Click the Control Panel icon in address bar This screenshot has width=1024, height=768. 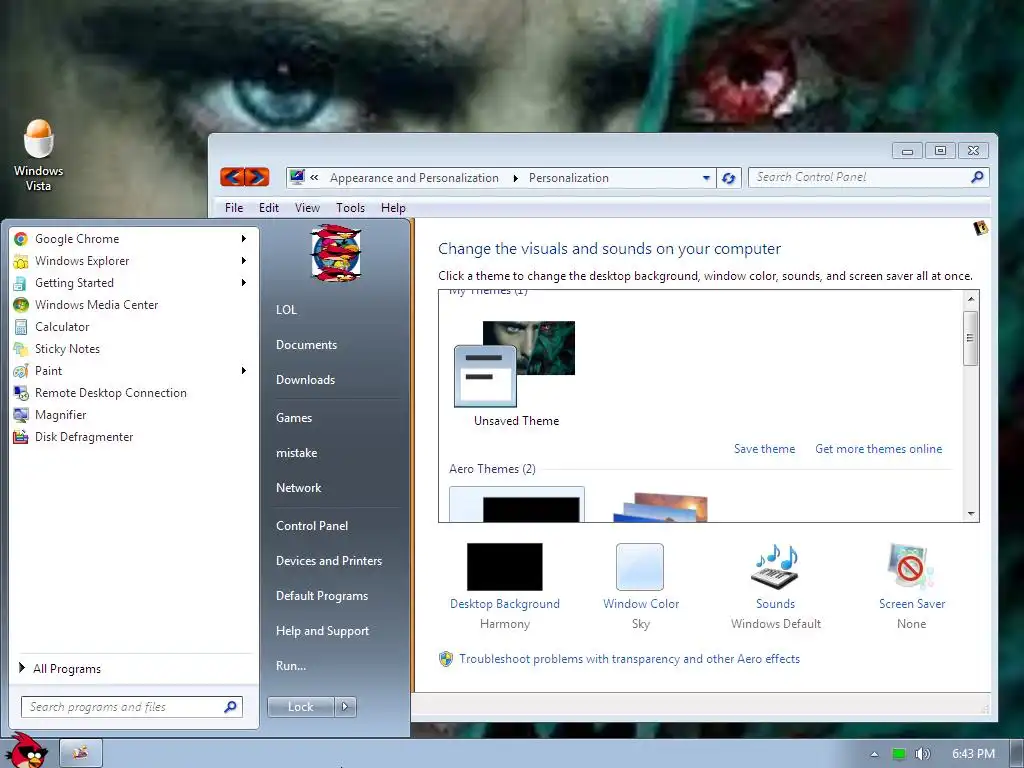click(x=297, y=177)
